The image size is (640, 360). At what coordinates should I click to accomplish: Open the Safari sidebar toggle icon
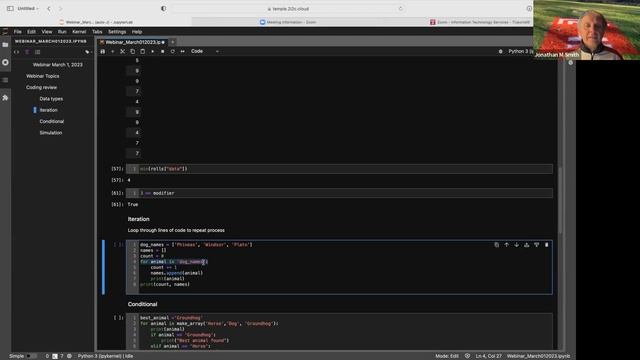pyautogui.click(x=10, y=9)
